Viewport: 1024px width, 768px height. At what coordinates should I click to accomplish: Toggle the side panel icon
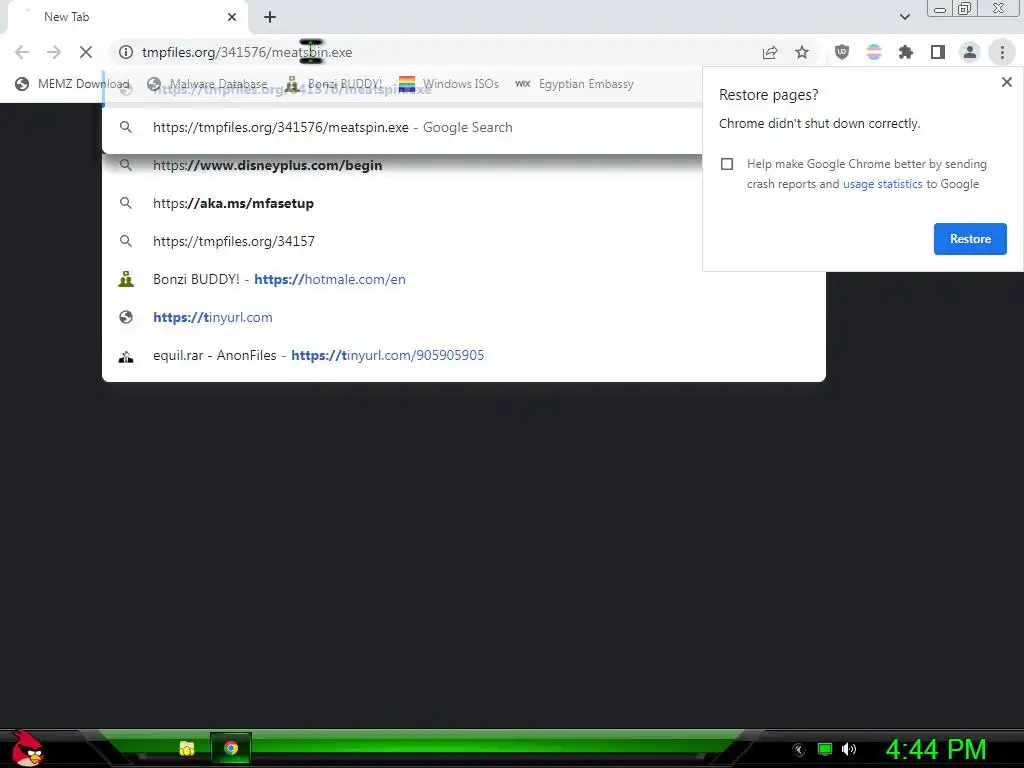coord(938,52)
